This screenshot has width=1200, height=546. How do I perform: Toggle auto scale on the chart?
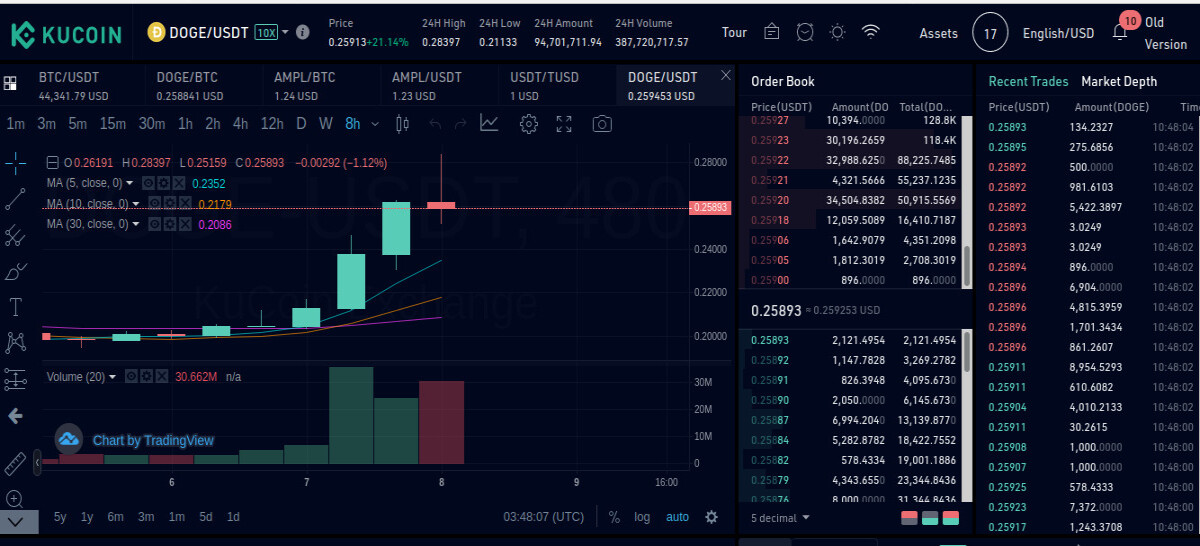click(677, 517)
